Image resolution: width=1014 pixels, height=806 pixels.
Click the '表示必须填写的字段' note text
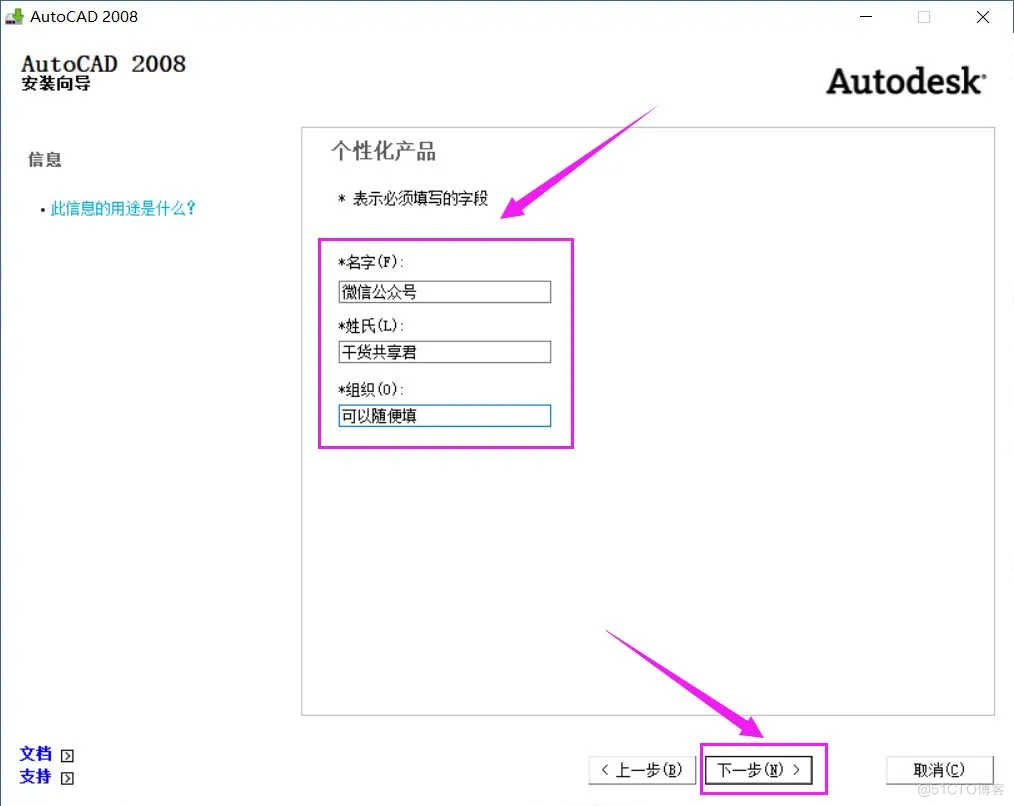[420, 199]
